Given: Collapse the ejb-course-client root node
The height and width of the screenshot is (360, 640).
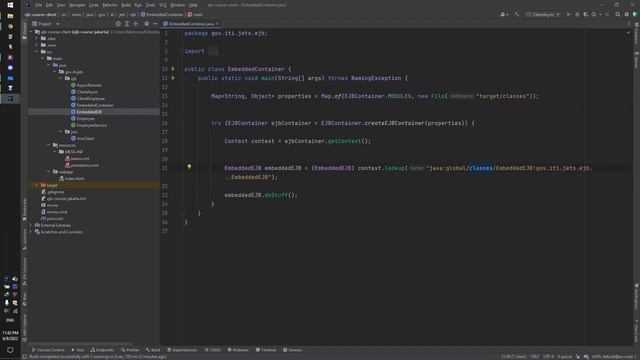Looking at the screenshot, I should (31, 32).
